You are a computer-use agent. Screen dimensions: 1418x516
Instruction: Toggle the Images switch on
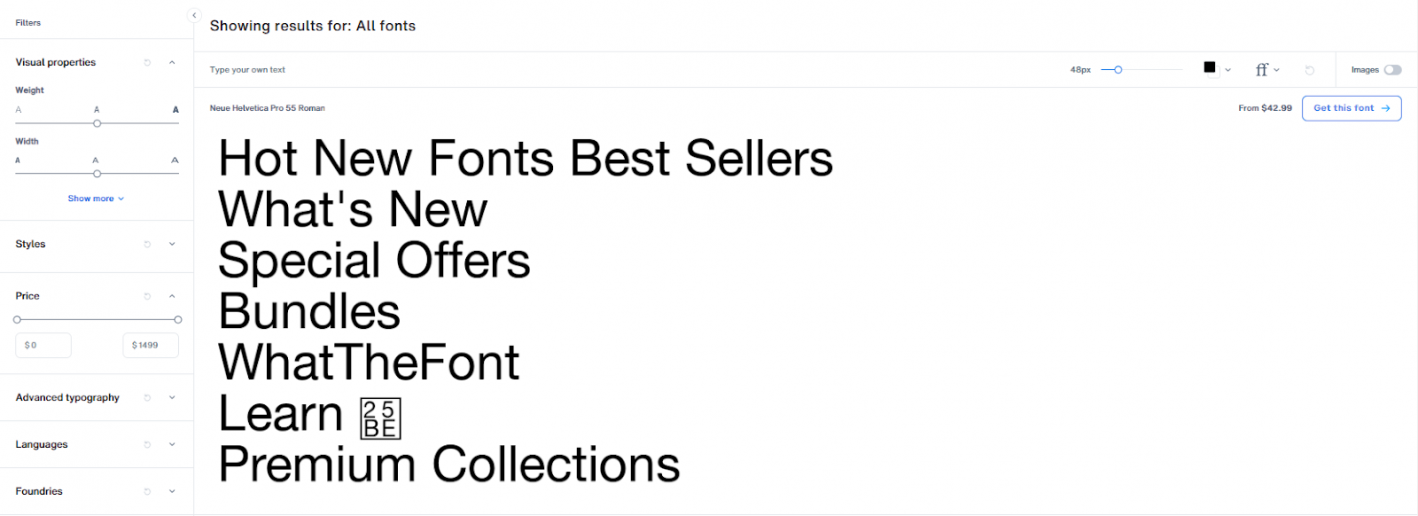tap(1392, 70)
